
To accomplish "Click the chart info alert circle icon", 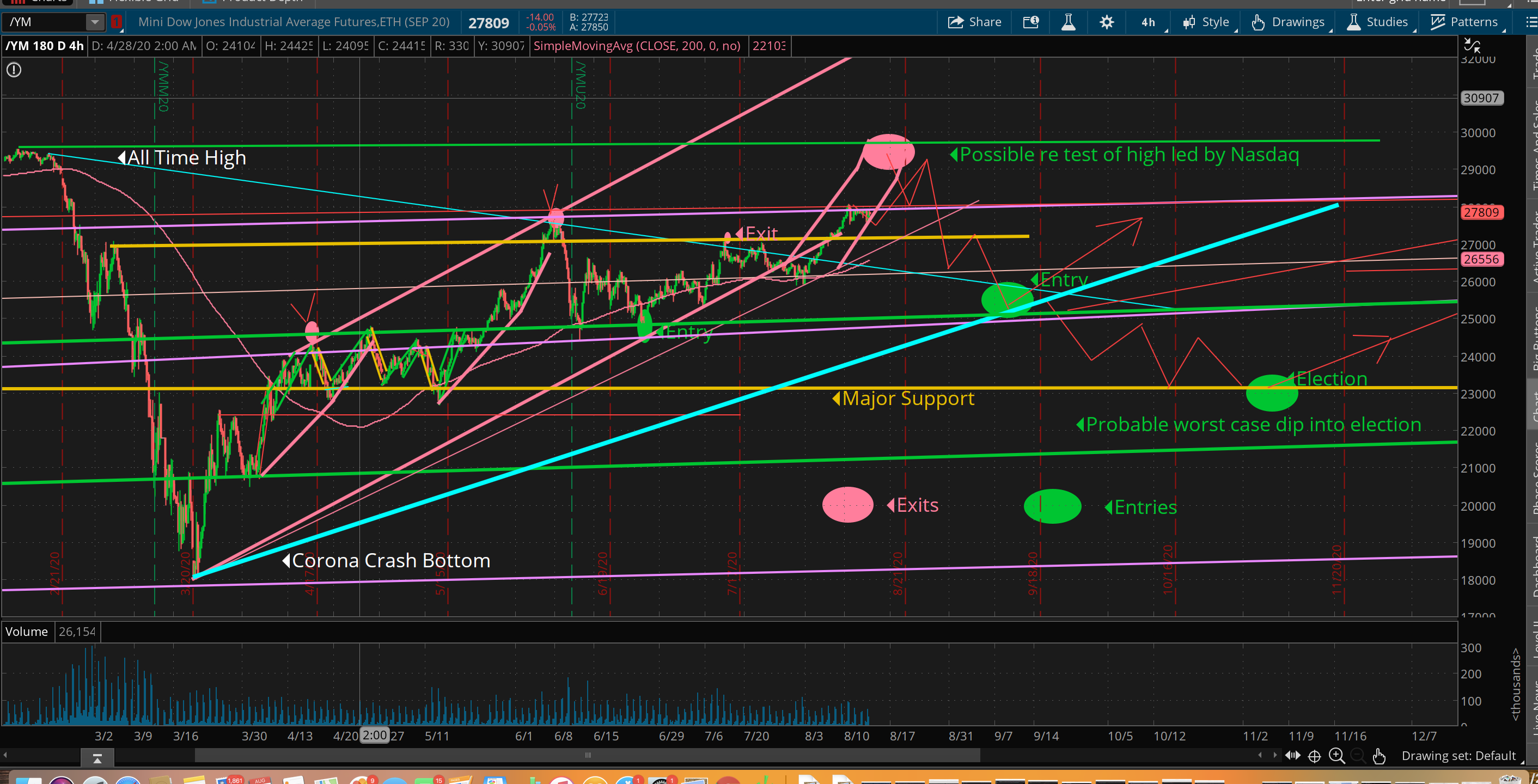I will click(x=14, y=70).
